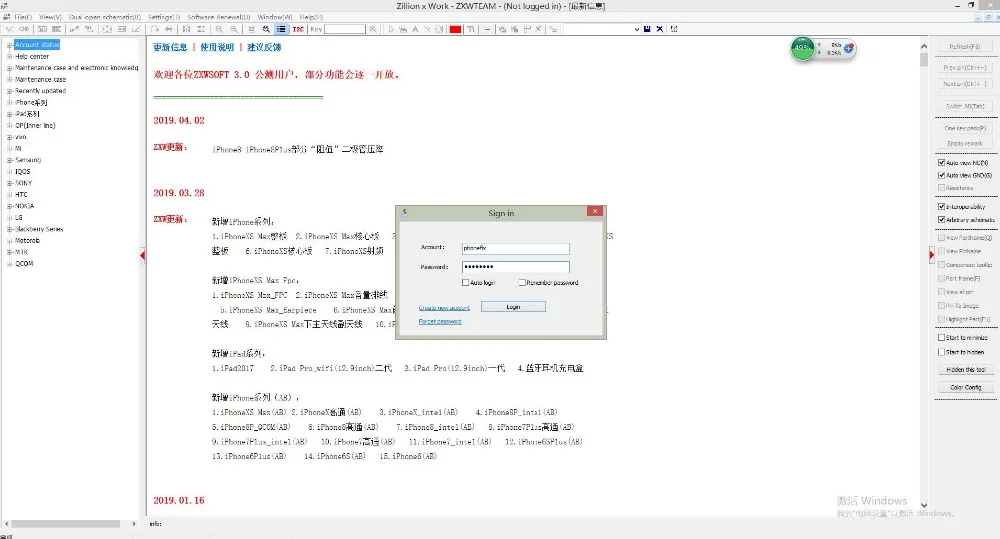Click the play arrow toolbar icon
This screenshot has height=539, width=1000.
point(391,29)
